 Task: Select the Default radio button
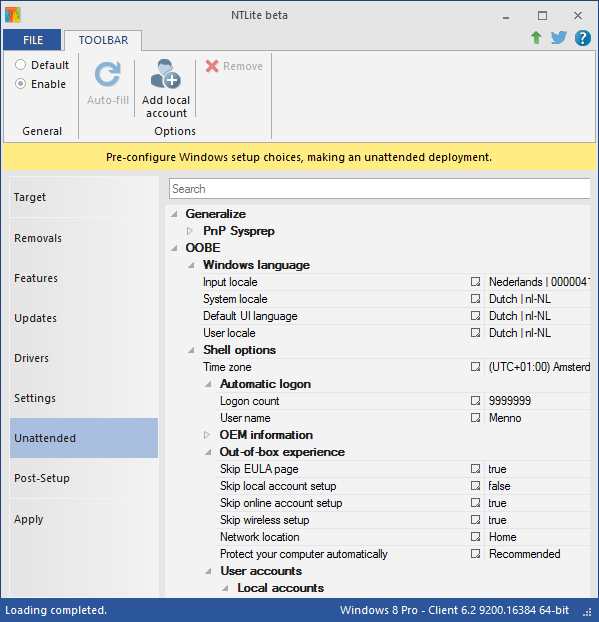click(20, 65)
